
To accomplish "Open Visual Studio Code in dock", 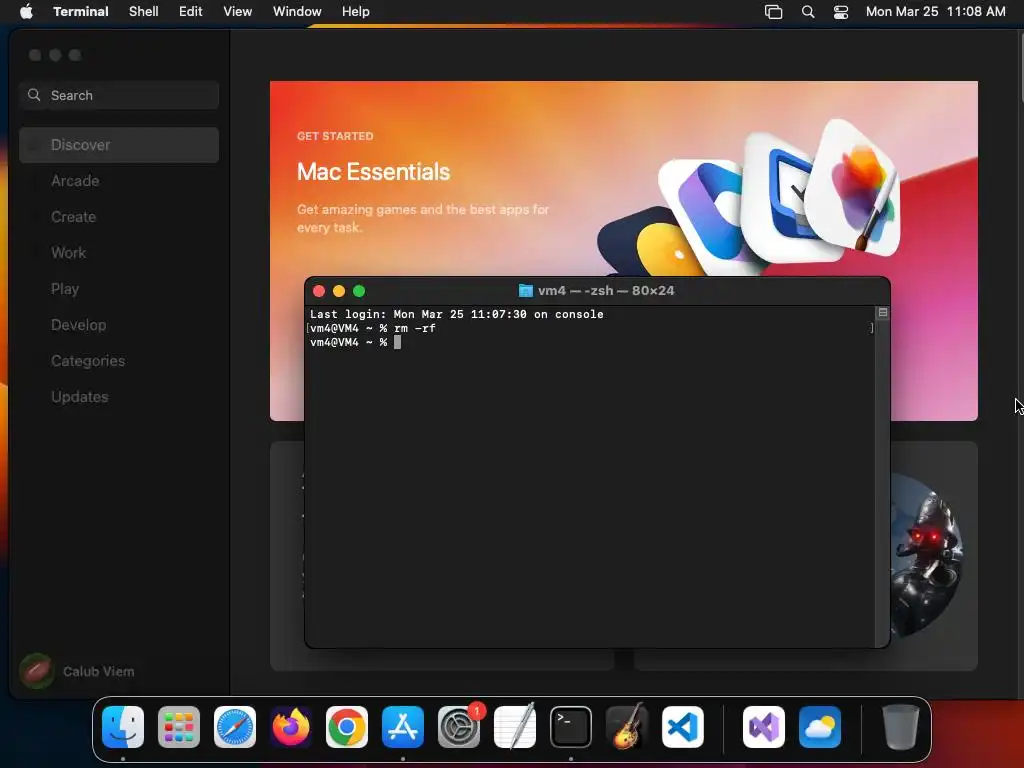I will click(683, 727).
